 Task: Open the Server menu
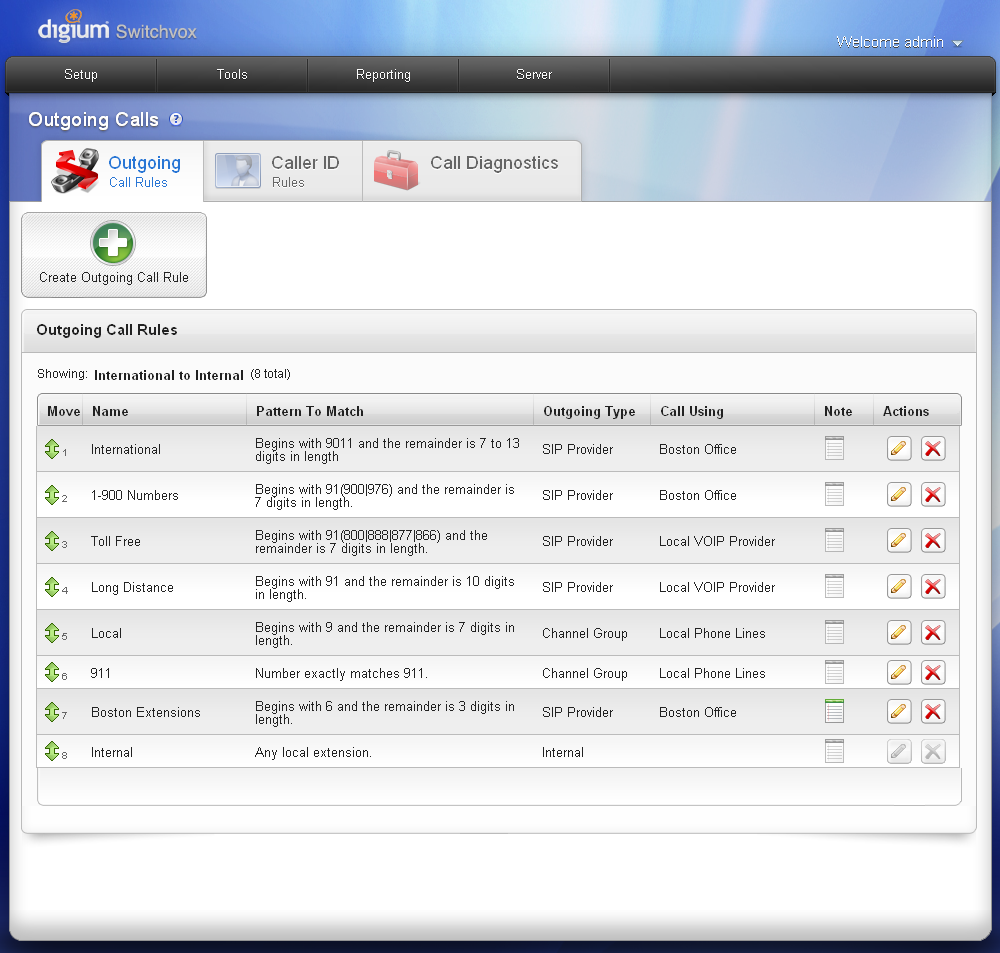coord(534,75)
